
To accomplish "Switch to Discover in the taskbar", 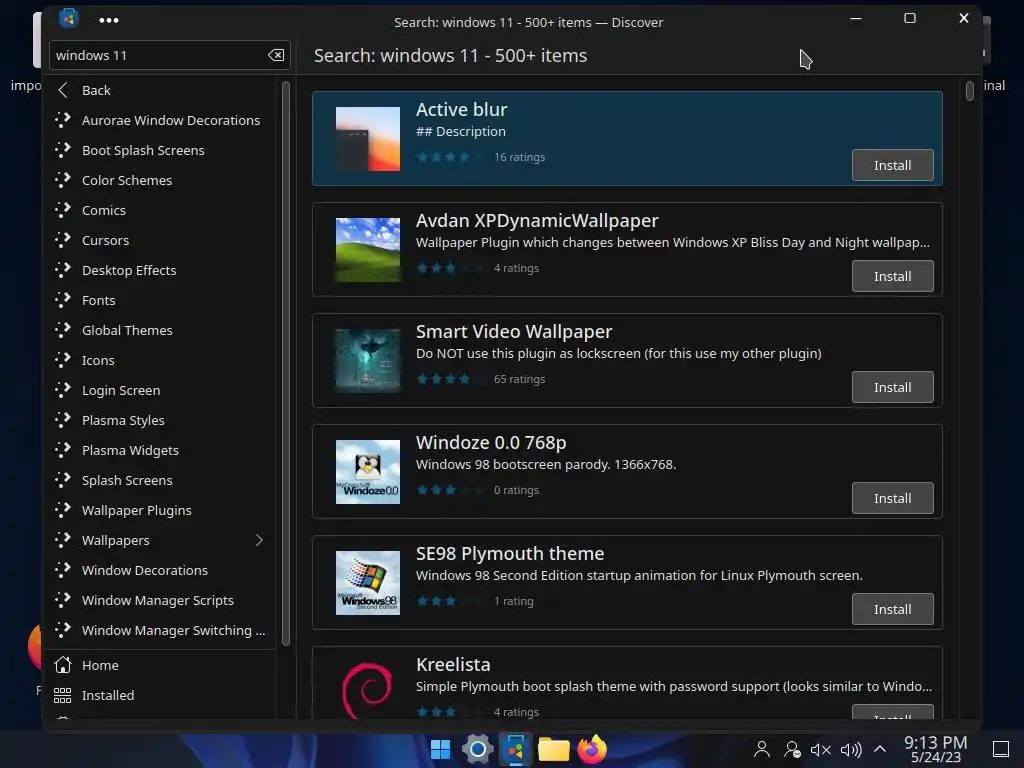I will tap(515, 750).
